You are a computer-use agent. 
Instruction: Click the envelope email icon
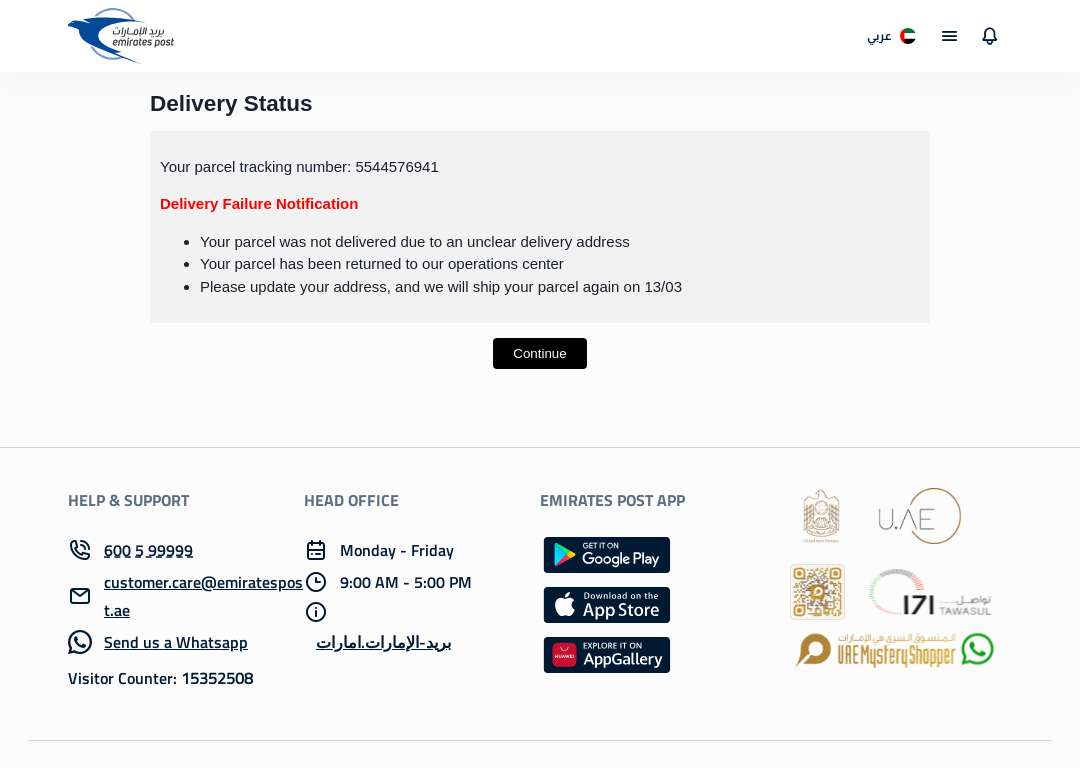coord(80,596)
